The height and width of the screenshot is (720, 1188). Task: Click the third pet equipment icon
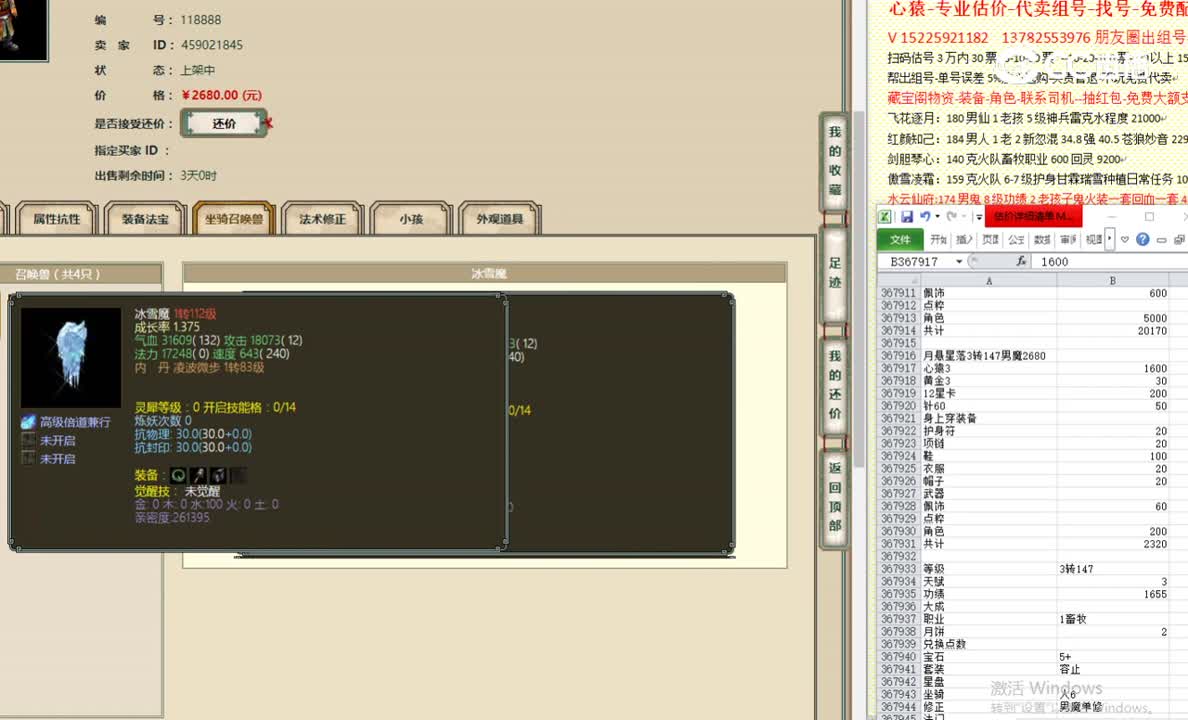[x=218, y=475]
